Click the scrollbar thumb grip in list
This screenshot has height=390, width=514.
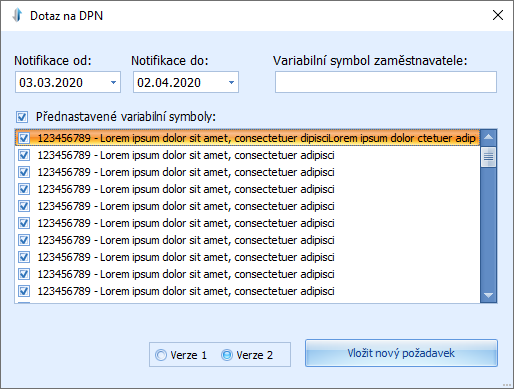point(489,156)
